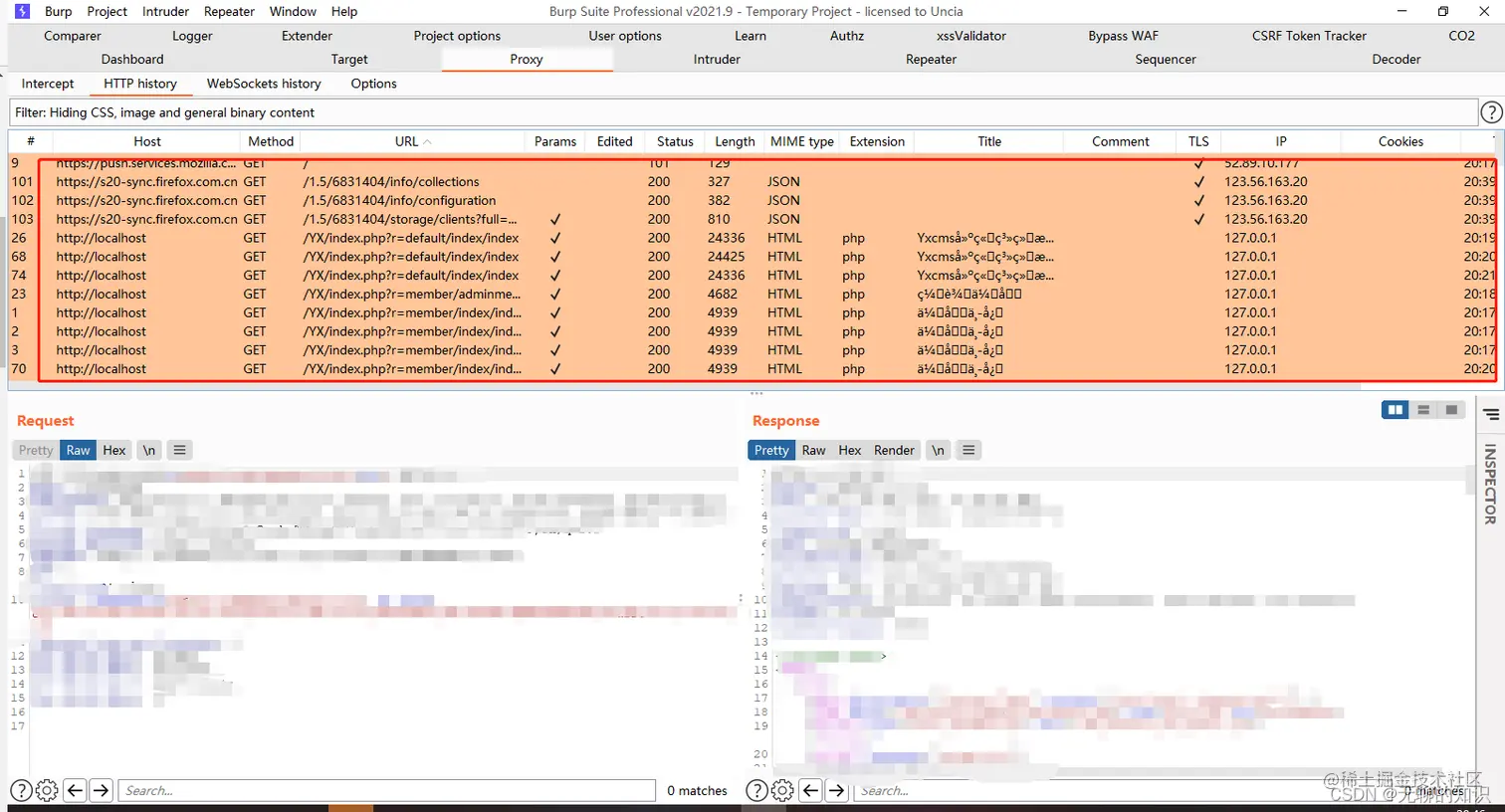Click the Burp Suite application logo

(x=22, y=11)
